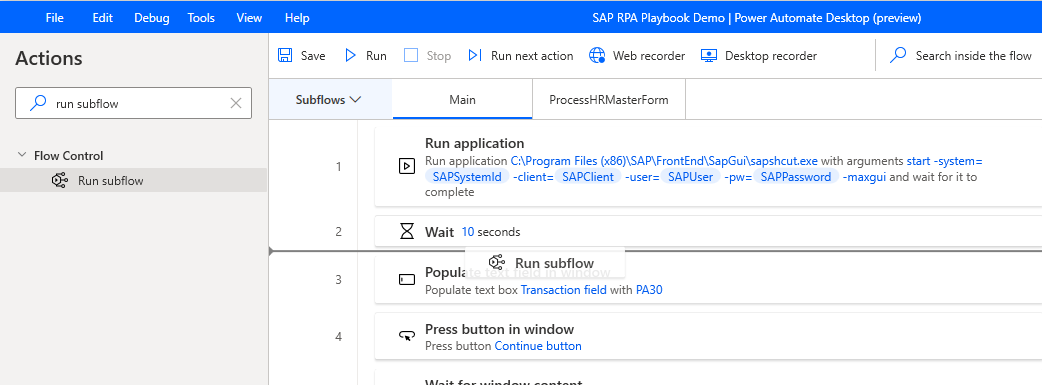Select the Run application action step
The image size is (1042, 385).
click(x=708, y=167)
